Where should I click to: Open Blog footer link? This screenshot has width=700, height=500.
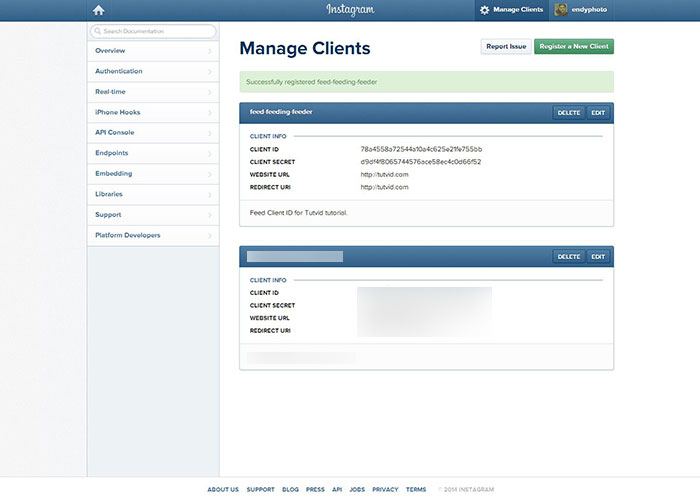(x=290, y=490)
